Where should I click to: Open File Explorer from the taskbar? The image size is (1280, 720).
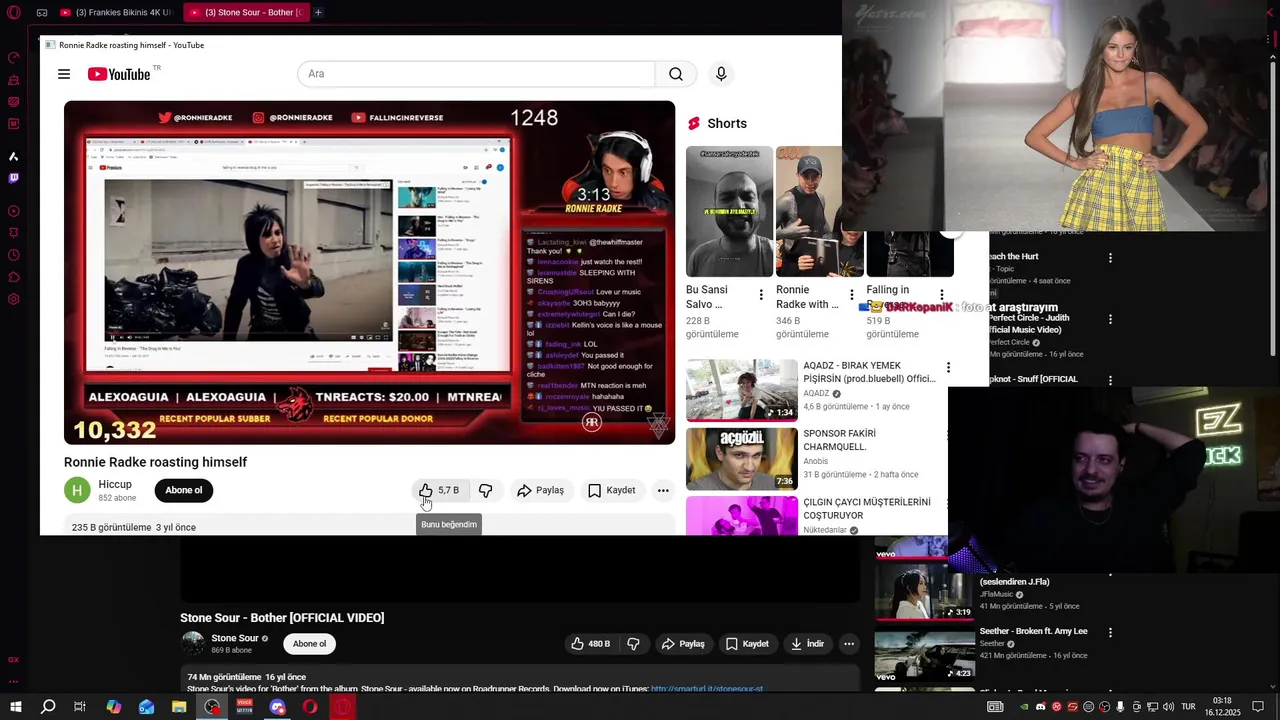tap(179, 707)
